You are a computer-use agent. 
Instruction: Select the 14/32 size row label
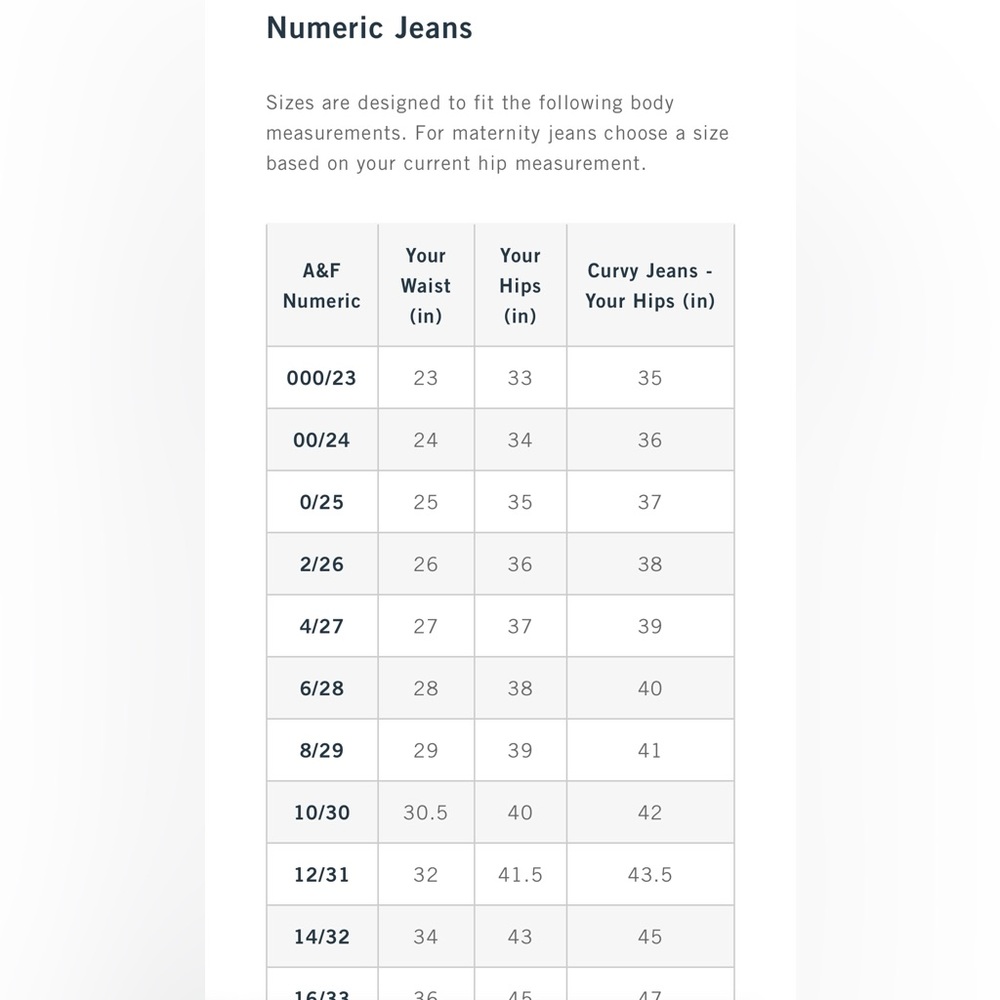[321, 936]
